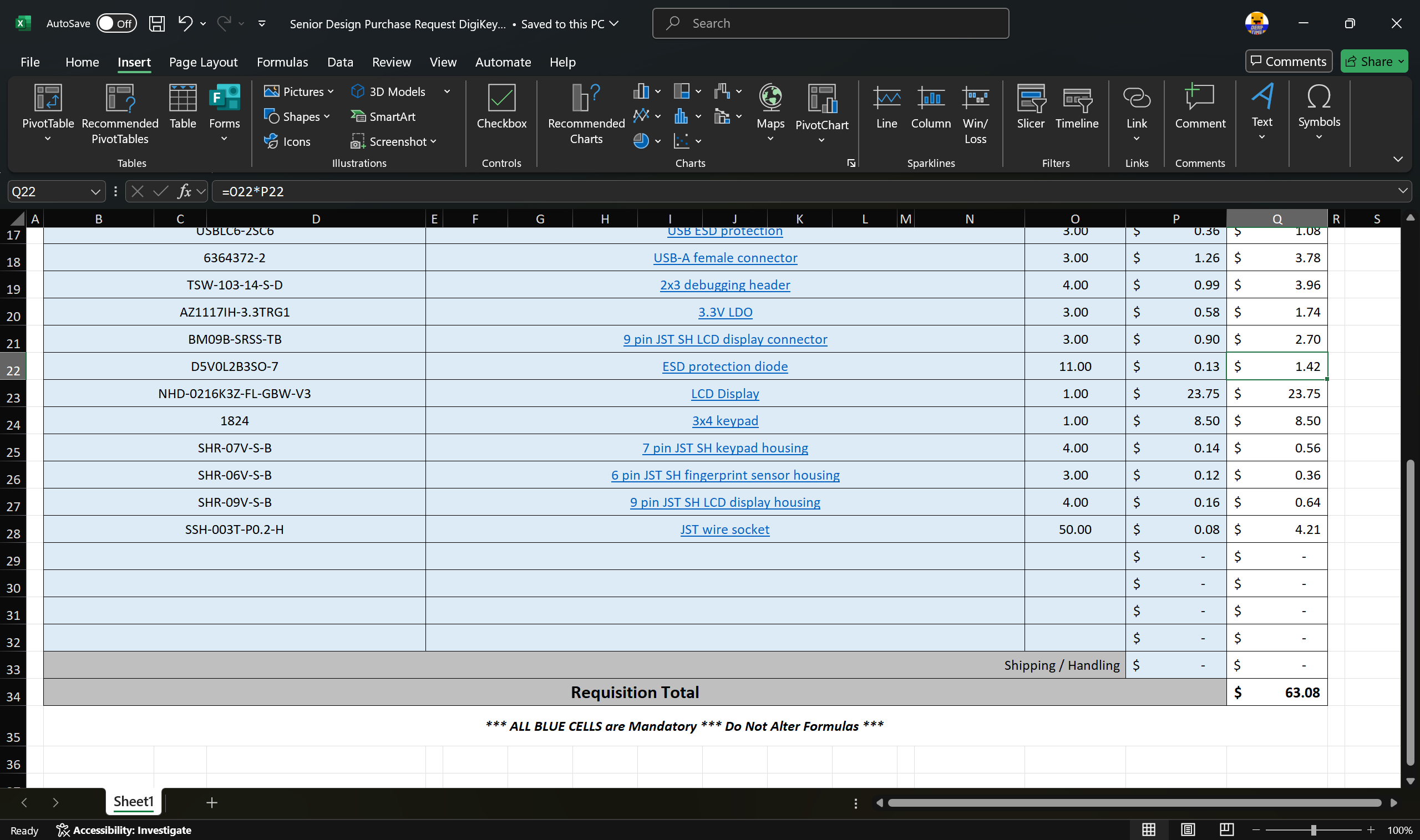The height and width of the screenshot is (840, 1420).
Task: Toggle the AutoSave switch
Action: 116,23
